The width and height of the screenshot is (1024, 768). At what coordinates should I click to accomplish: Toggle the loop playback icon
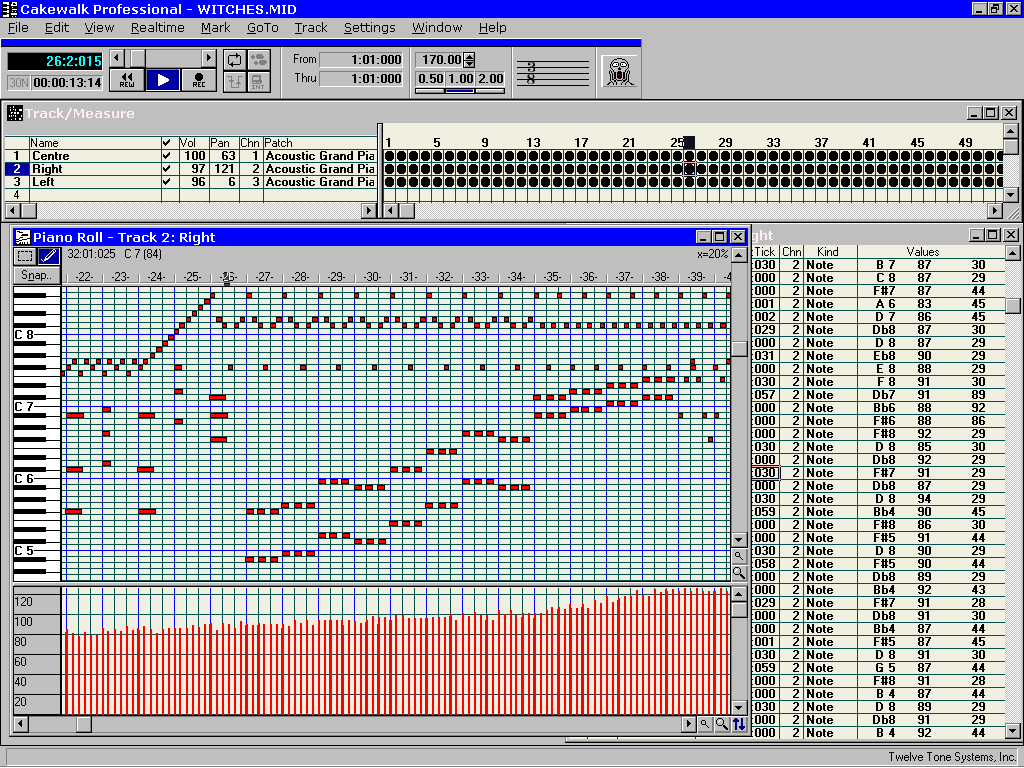click(x=234, y=60)
